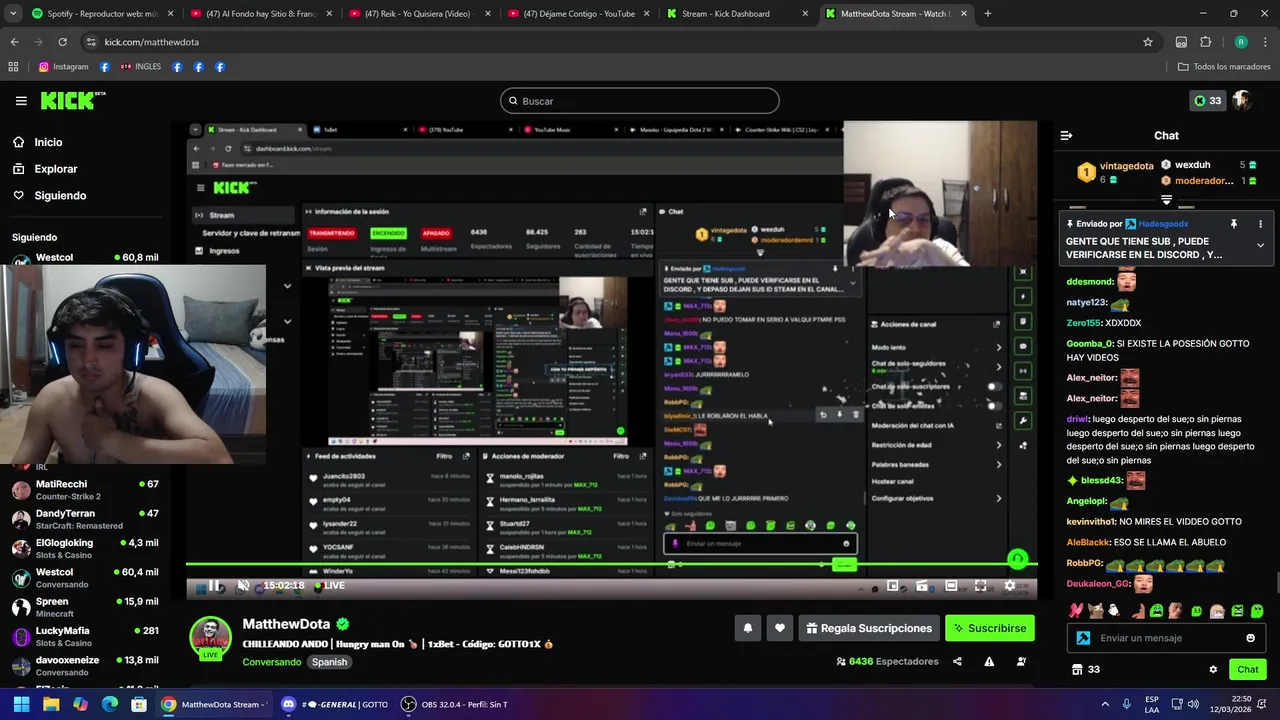Open Instagram bookmark
This screenshot has width=1280, height=720.
tap(64, 67)
